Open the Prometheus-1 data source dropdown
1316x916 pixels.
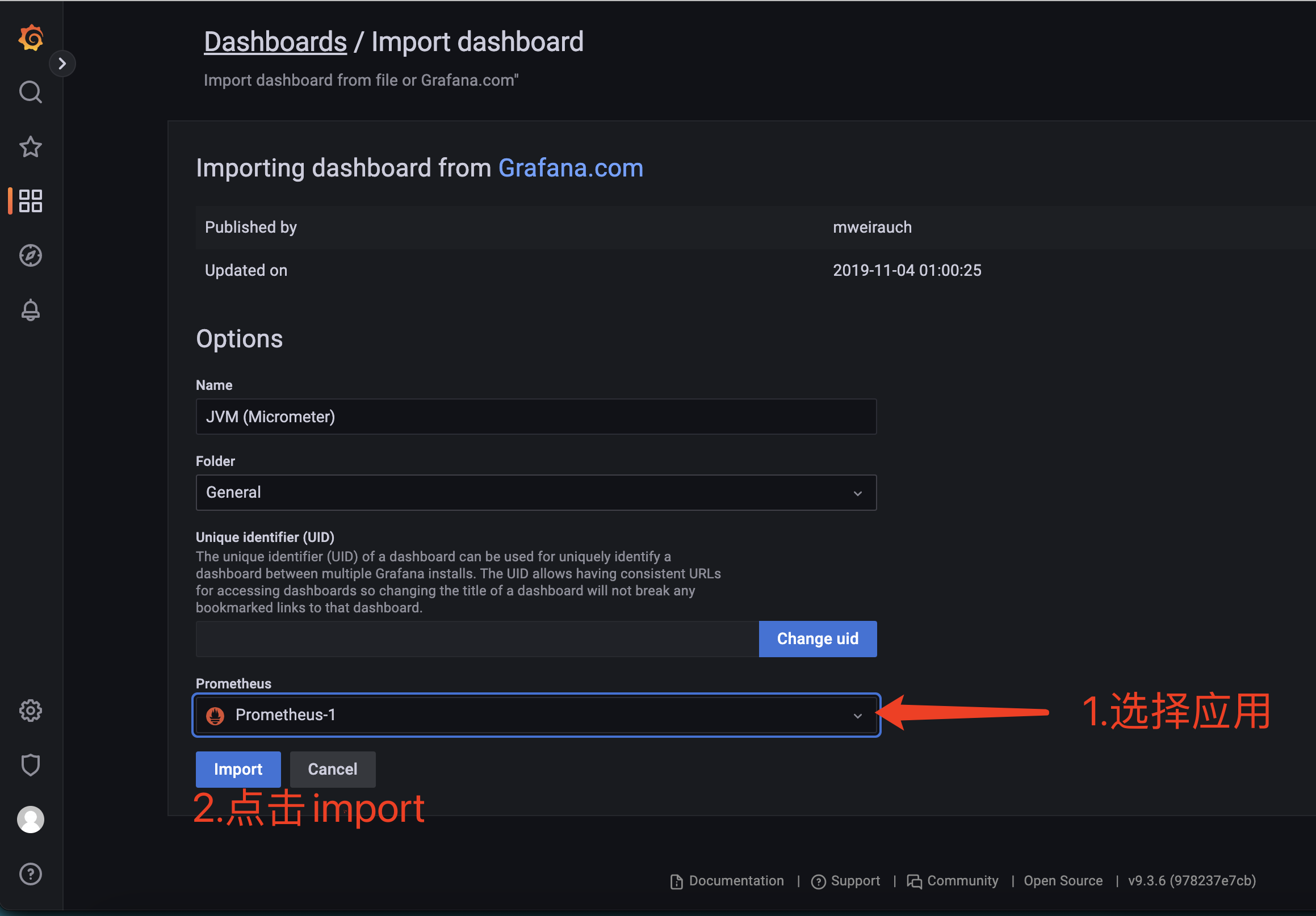click(537, 715)
